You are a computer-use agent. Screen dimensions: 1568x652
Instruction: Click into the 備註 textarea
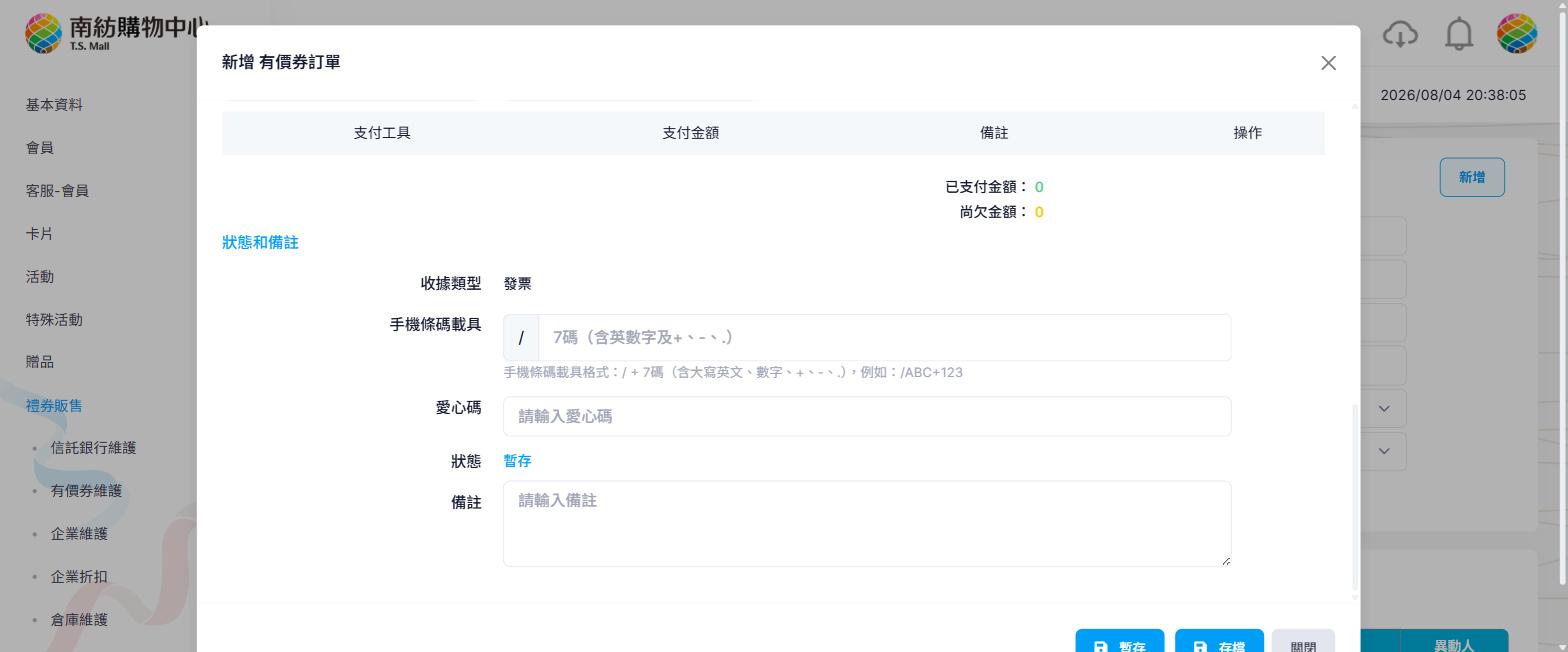(867, 524)
